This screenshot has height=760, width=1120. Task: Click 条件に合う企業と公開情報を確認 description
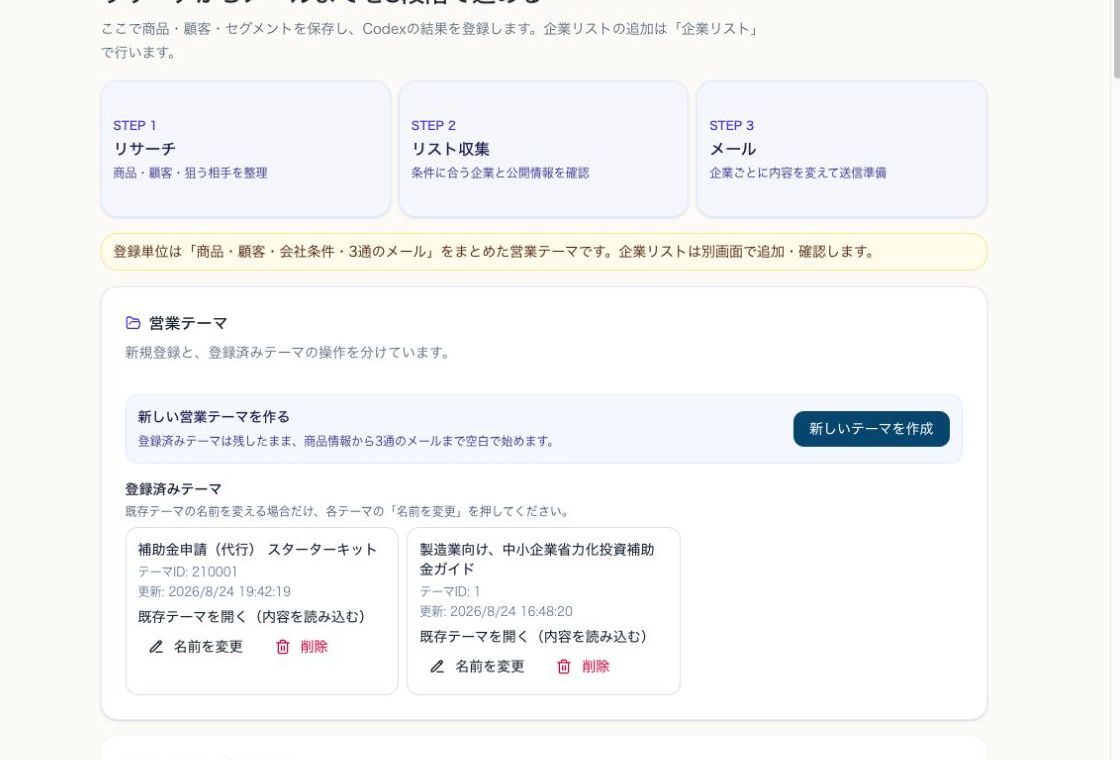tap(500, 173)
